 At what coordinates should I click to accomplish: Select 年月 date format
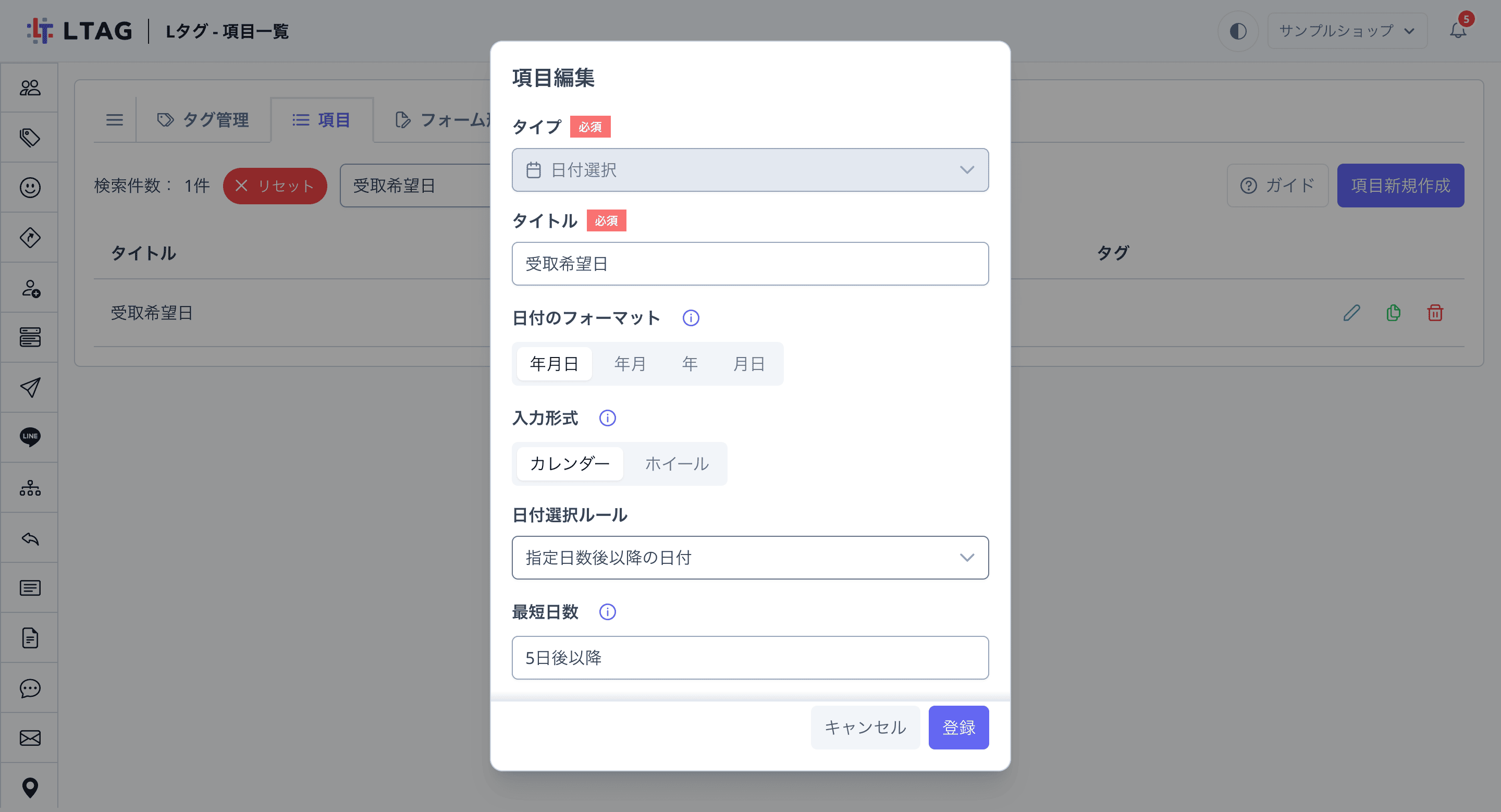tap(630, 364)
